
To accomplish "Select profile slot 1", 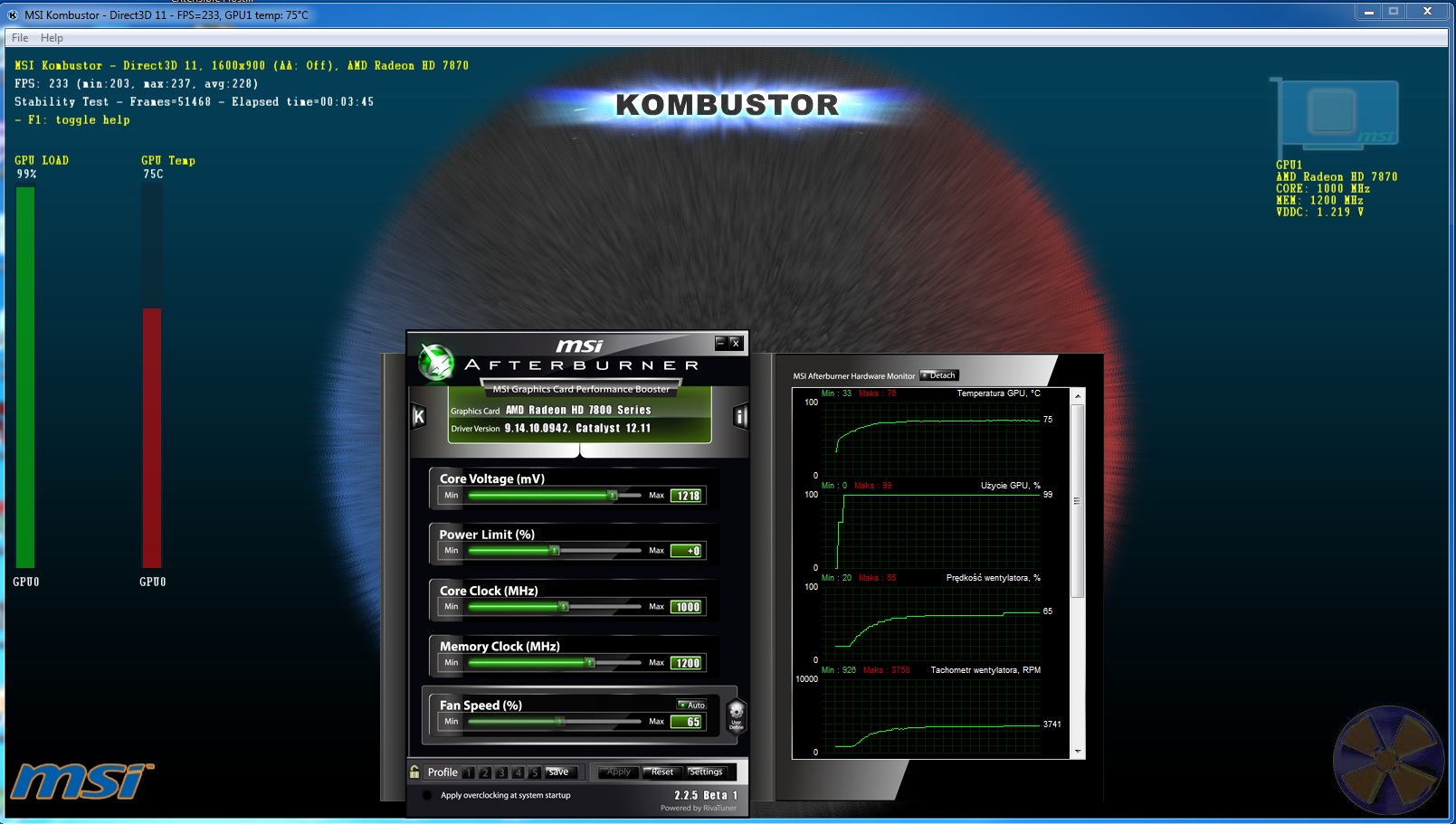I will click(x=468, y=772).
